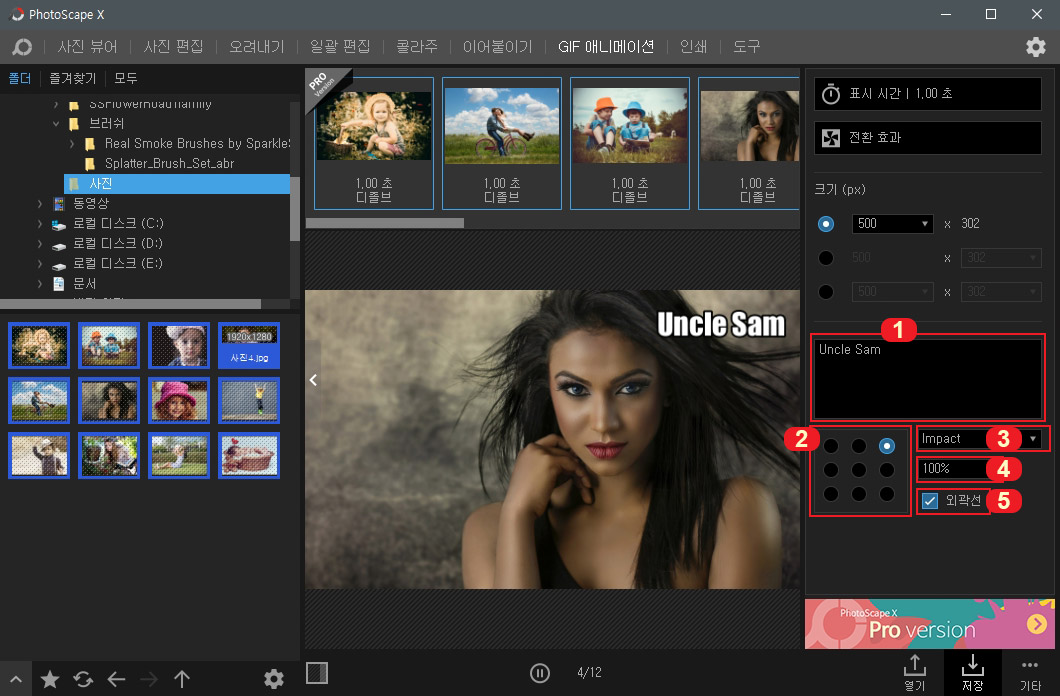This screenshot has height=696, width=1060.
Task: Toggle the 외곽선 outline checkbox
Action: pyautogui.click(x=930, y=501)
